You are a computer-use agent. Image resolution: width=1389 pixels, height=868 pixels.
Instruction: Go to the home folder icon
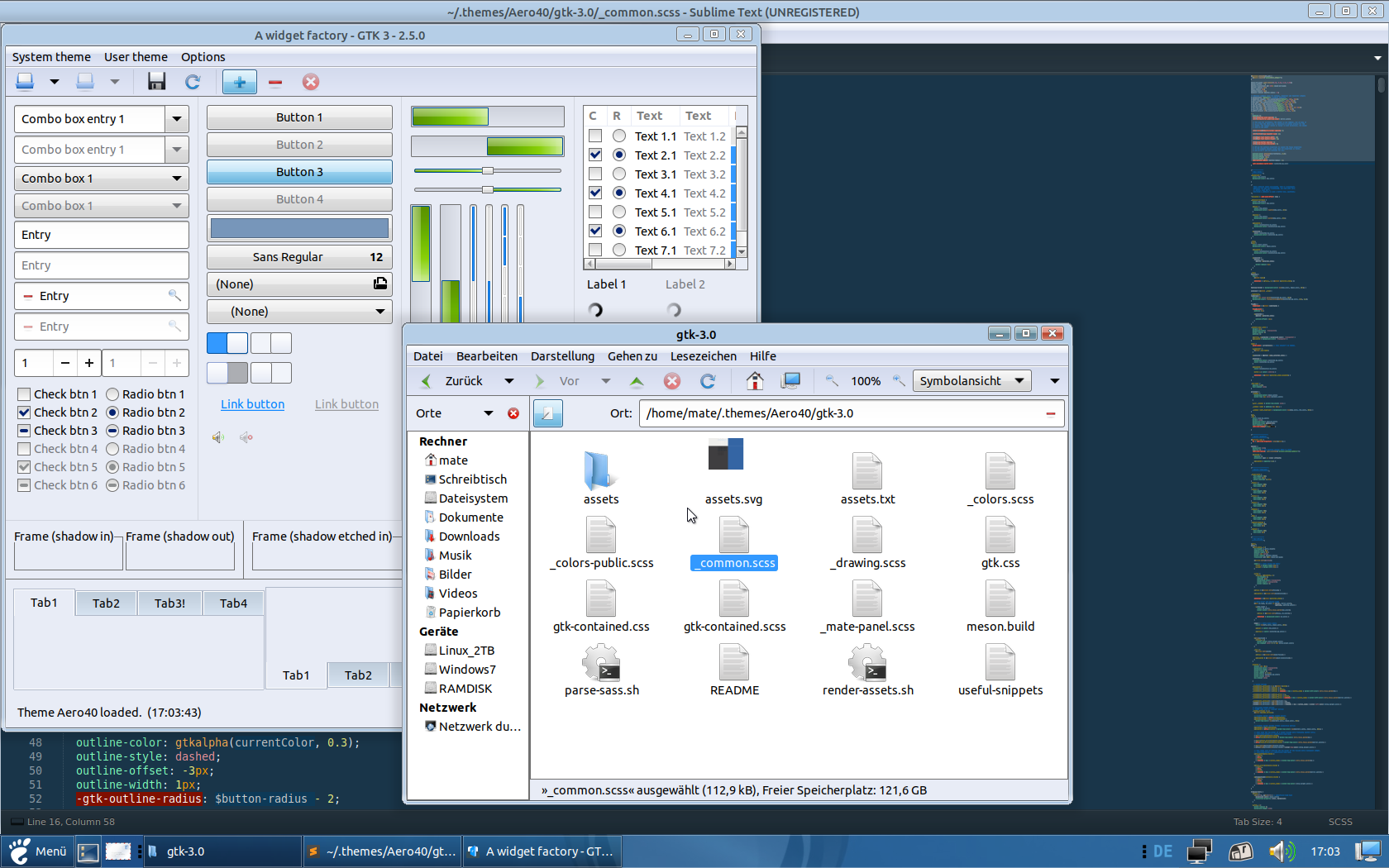pos(754,380)
